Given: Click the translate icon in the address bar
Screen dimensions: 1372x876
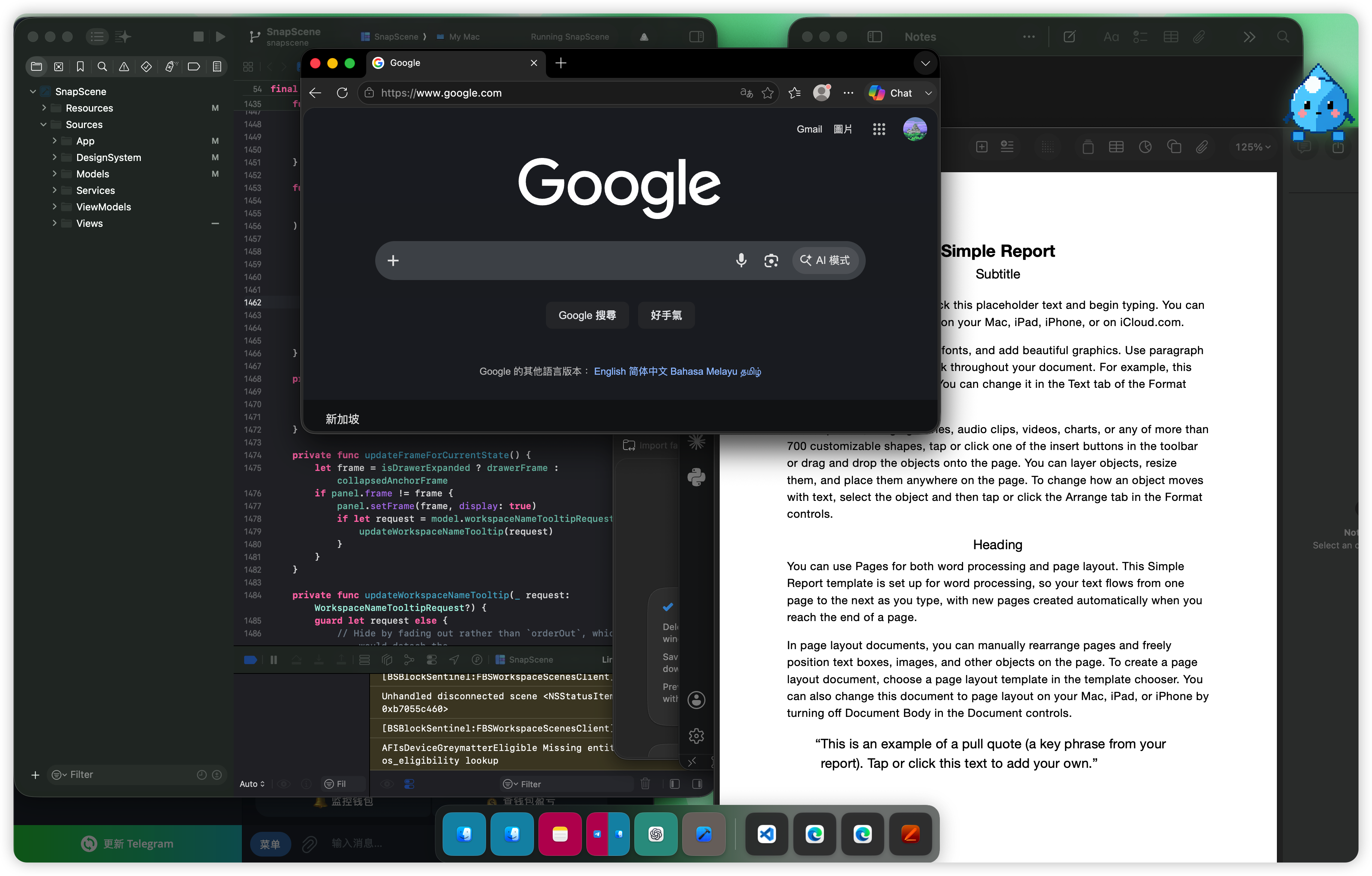Looking at the screenshot, I should coord(746,93).
